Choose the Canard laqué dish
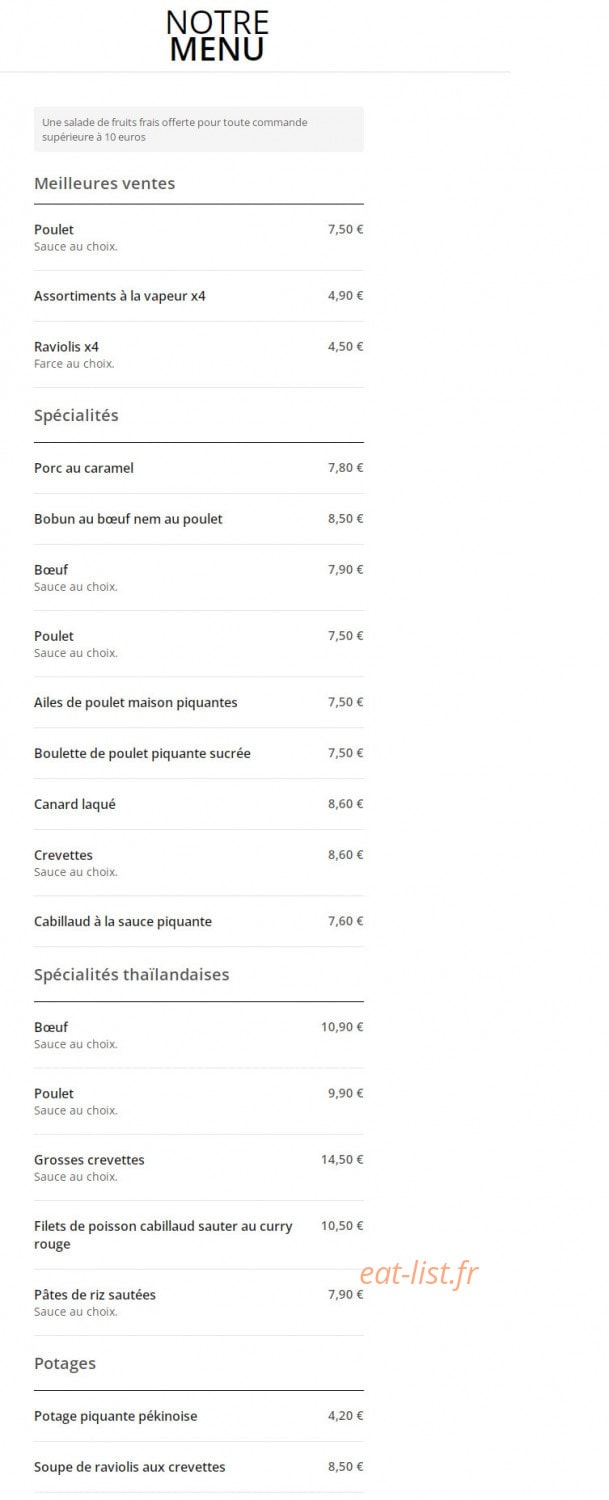 [x=198, y=804]
